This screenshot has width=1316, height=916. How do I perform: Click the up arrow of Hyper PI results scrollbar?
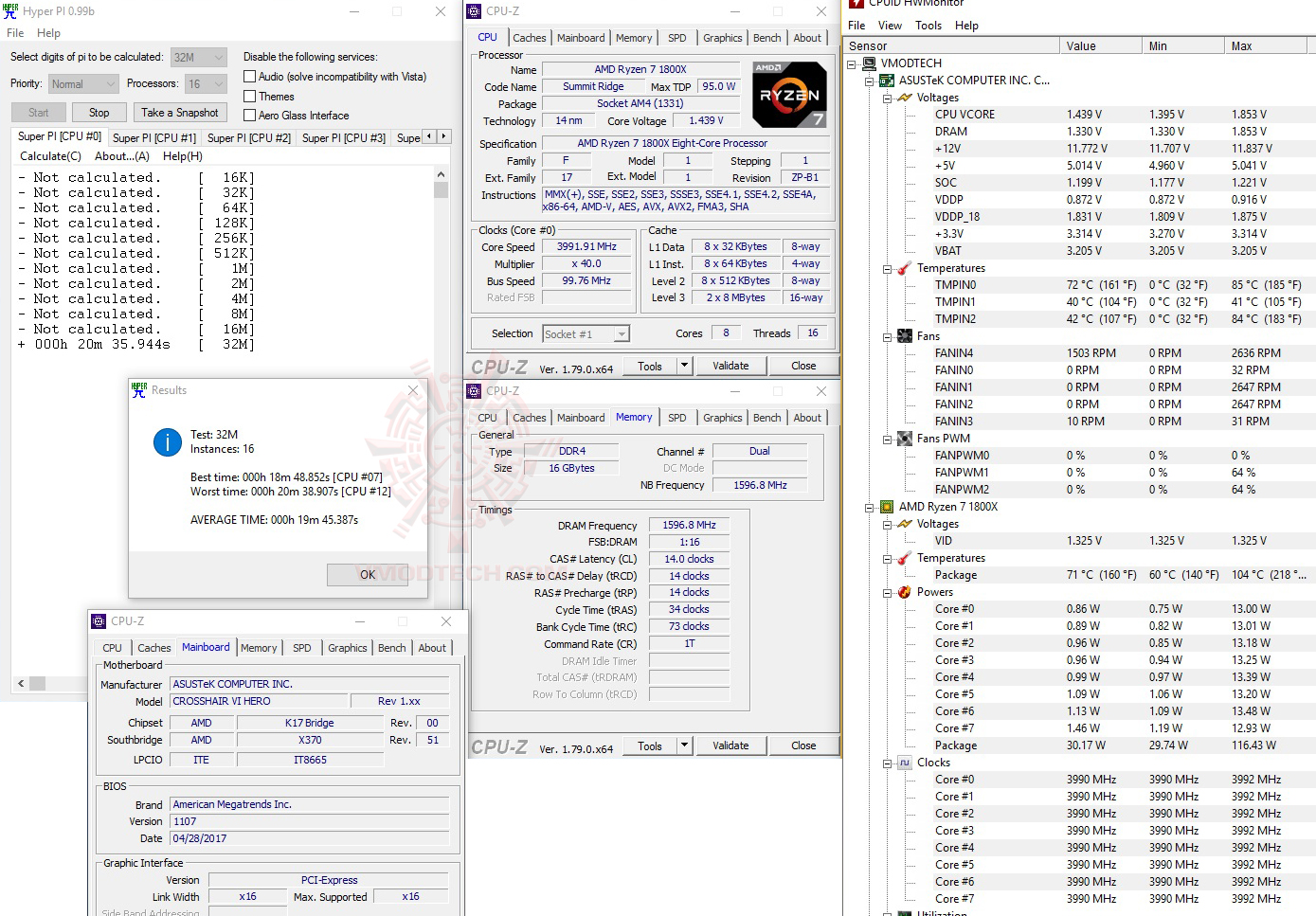(x=441, y=175)
